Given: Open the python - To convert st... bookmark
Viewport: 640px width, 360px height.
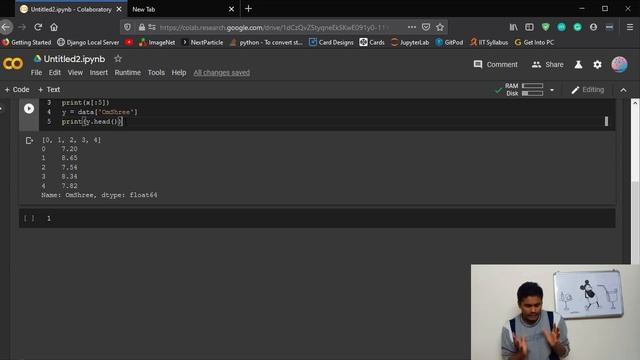Looking at the screenshot, I should pyautogui.click(x=266, y=42).
